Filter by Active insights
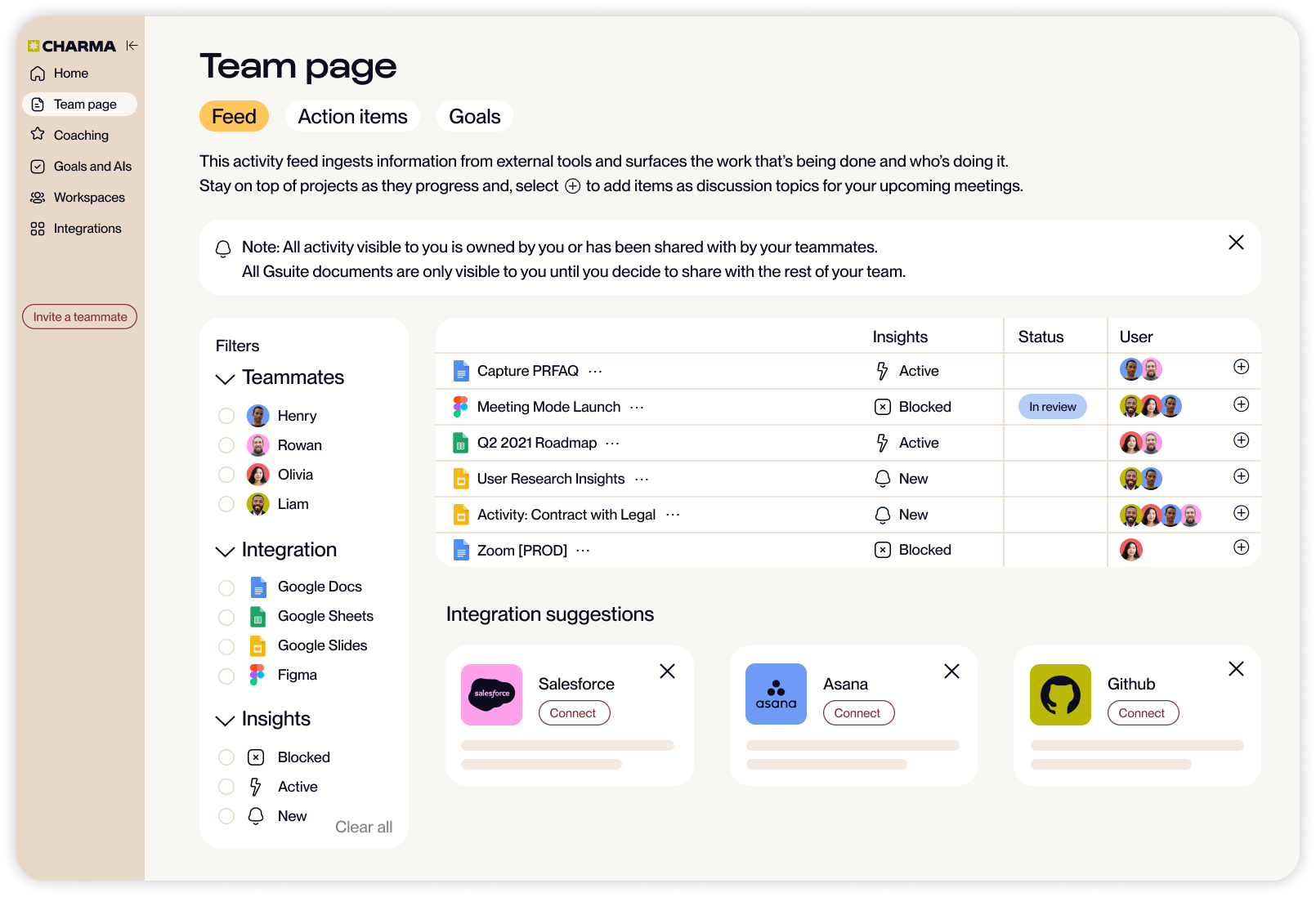Image resolution: width=1316 pixels, height=897 pixels. pyautogui.click(x=226, y=787)
